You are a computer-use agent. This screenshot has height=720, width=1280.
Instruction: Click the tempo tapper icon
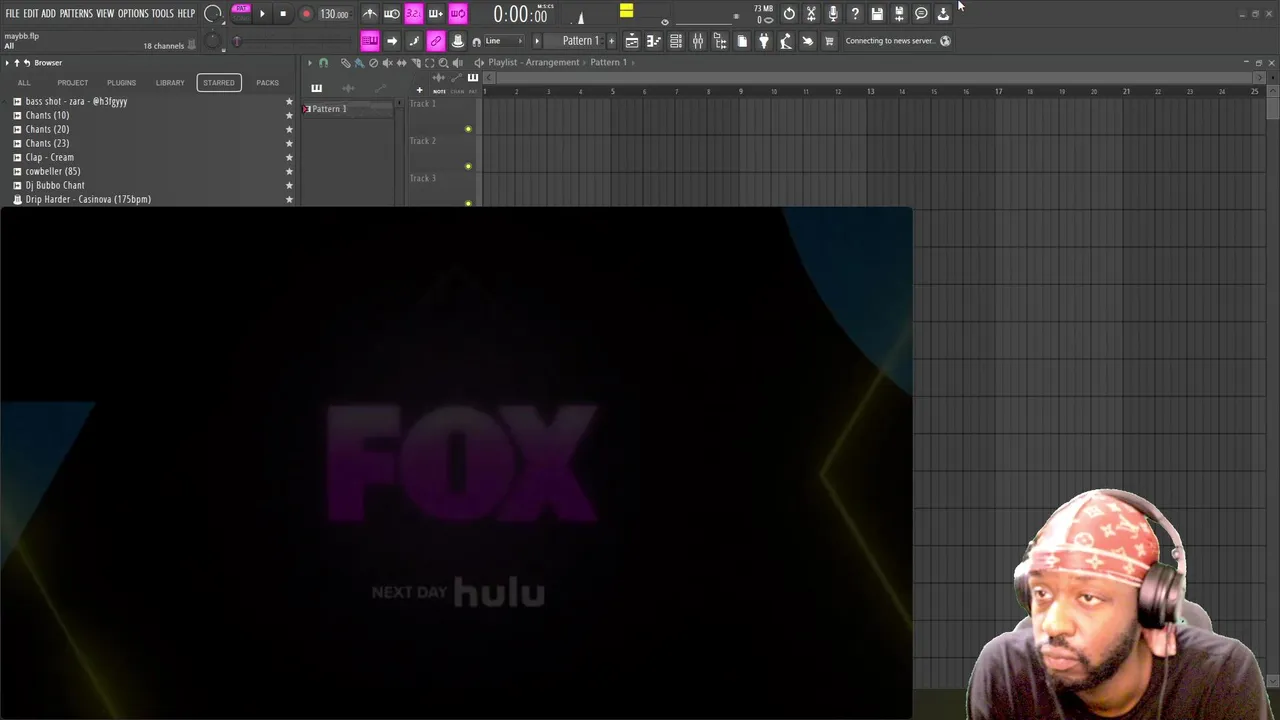(x=786, y=41)
